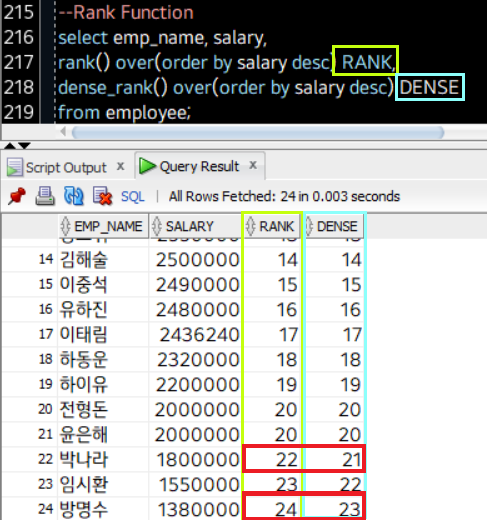
Task: Click 'select emp_name, salary,' code line
Action: pyautogui.click(x=163, y=38)
